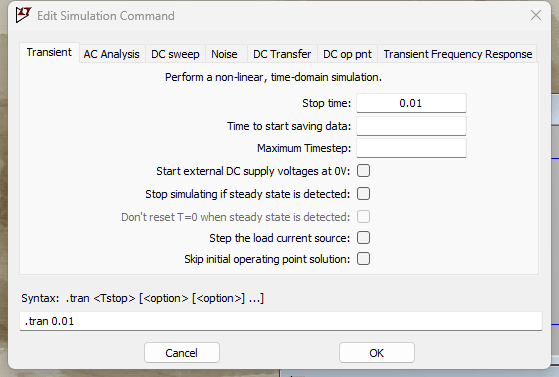Click the Don't reset T=0 checkbox
The image size is (559, 377).
(363, 216)
